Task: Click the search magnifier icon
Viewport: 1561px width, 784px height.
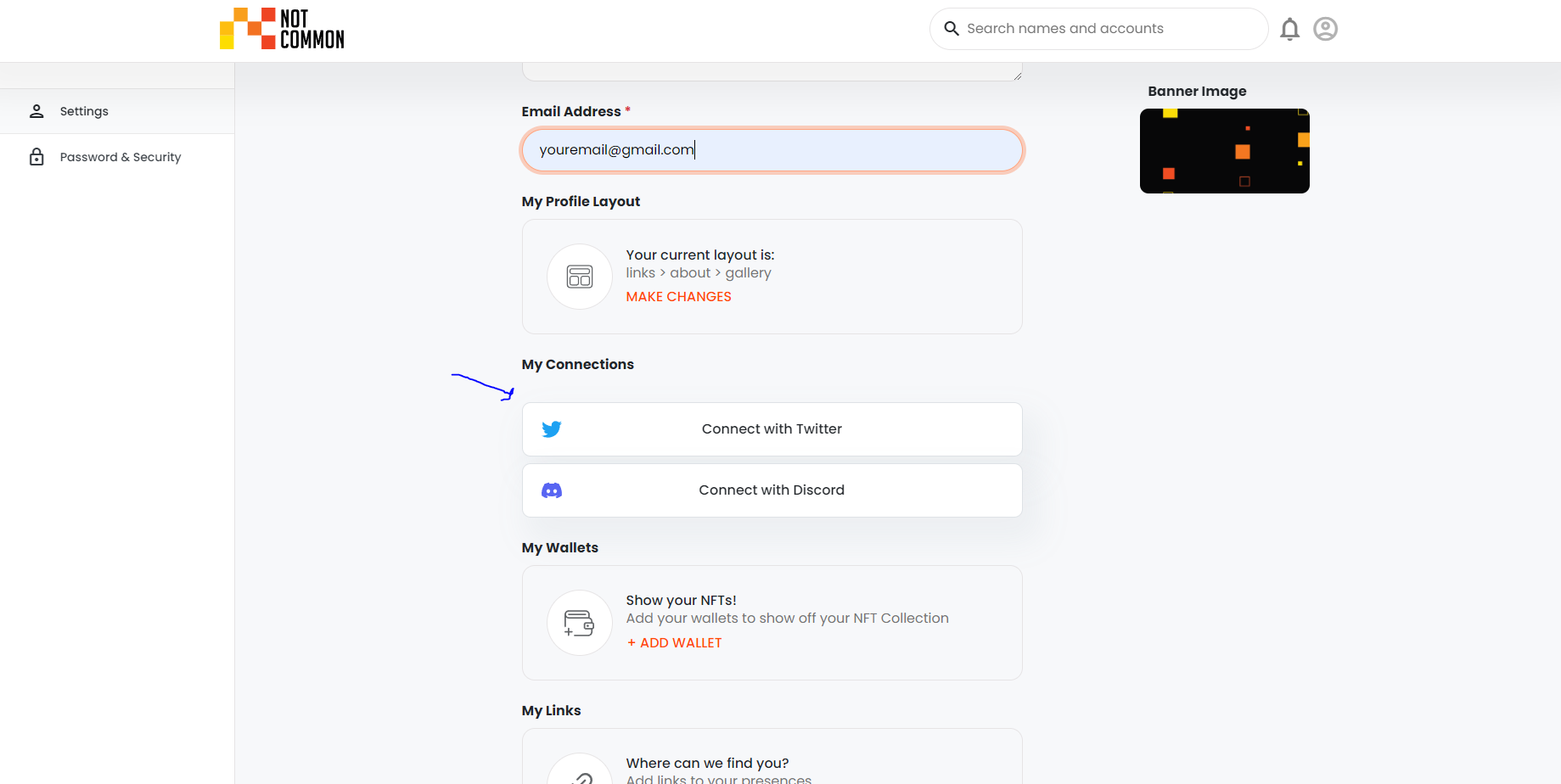Action: tap(952, 29)
